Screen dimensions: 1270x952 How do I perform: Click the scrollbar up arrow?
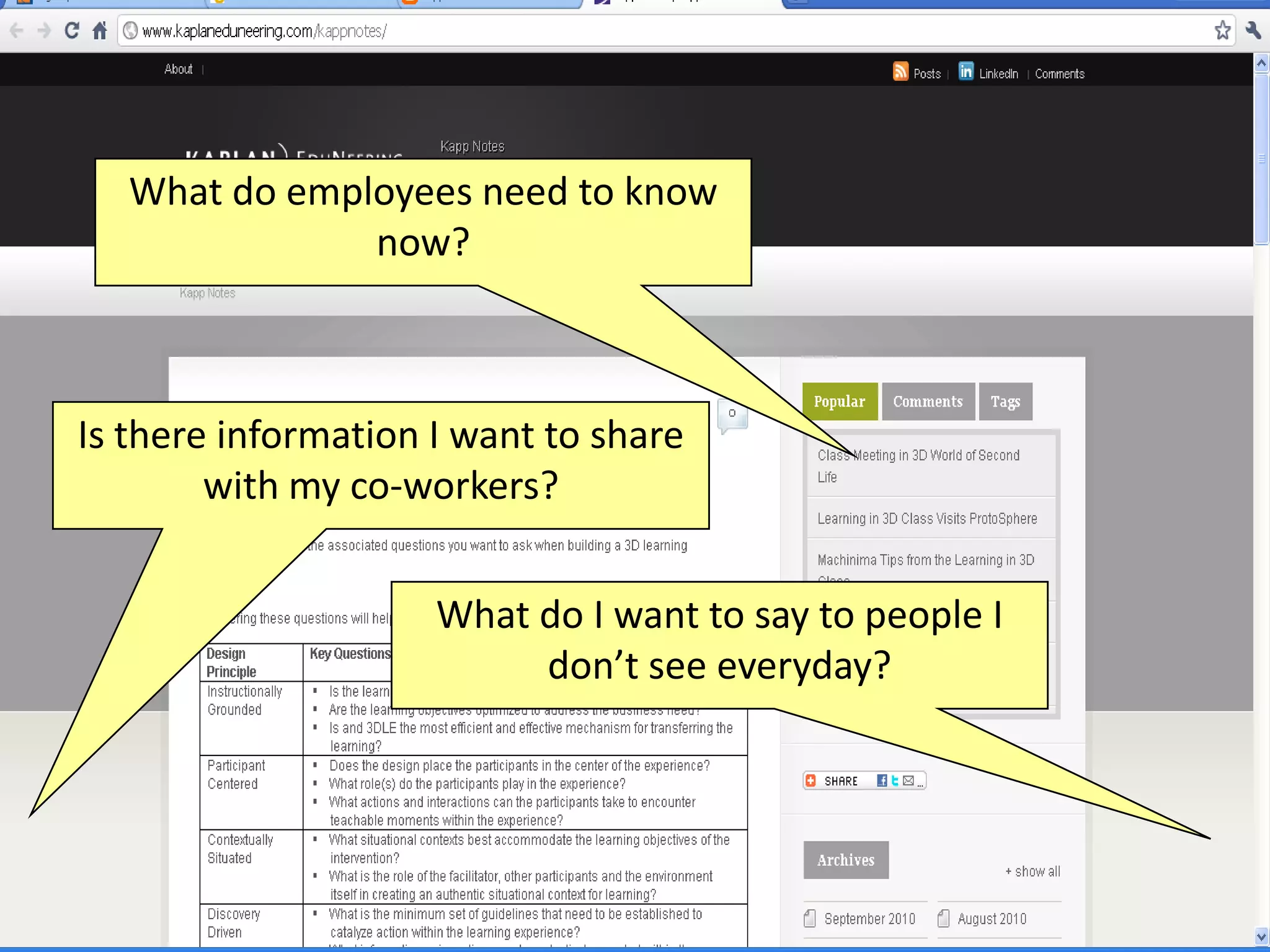pyautogui.click(x=1261, y=63)
